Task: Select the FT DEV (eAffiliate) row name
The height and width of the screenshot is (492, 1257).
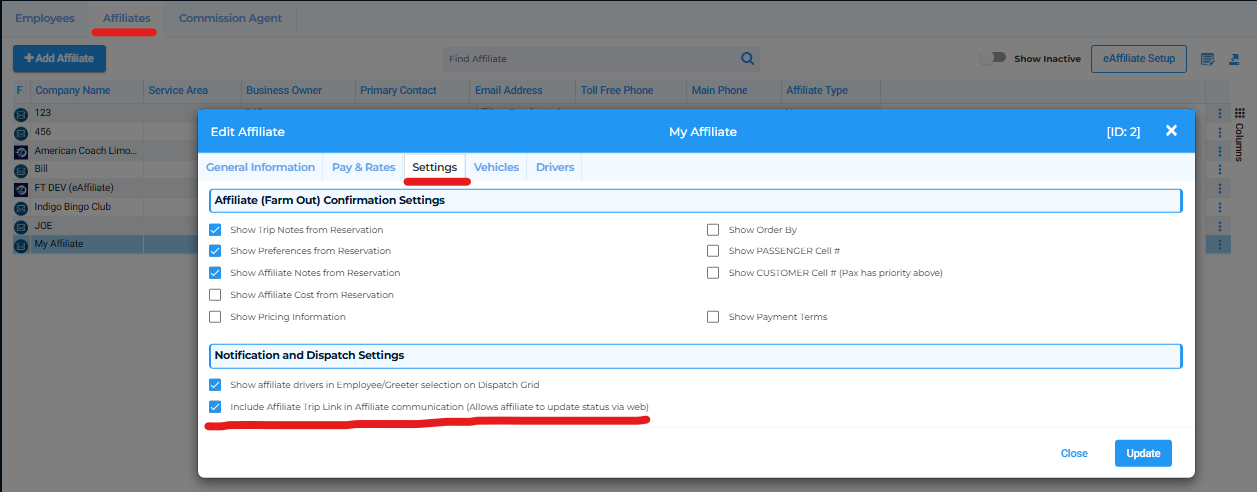Action: coord(74,188)
